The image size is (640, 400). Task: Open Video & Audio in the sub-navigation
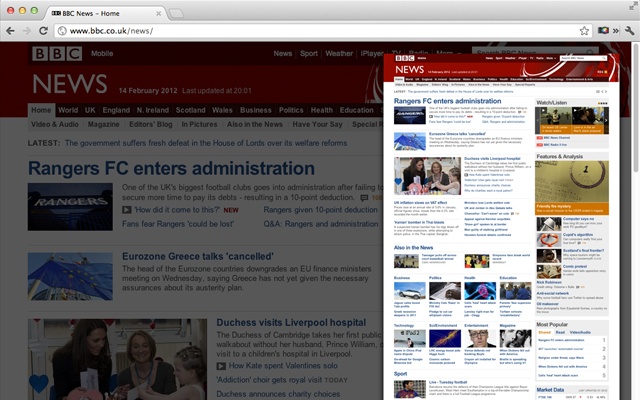point(55,124)
